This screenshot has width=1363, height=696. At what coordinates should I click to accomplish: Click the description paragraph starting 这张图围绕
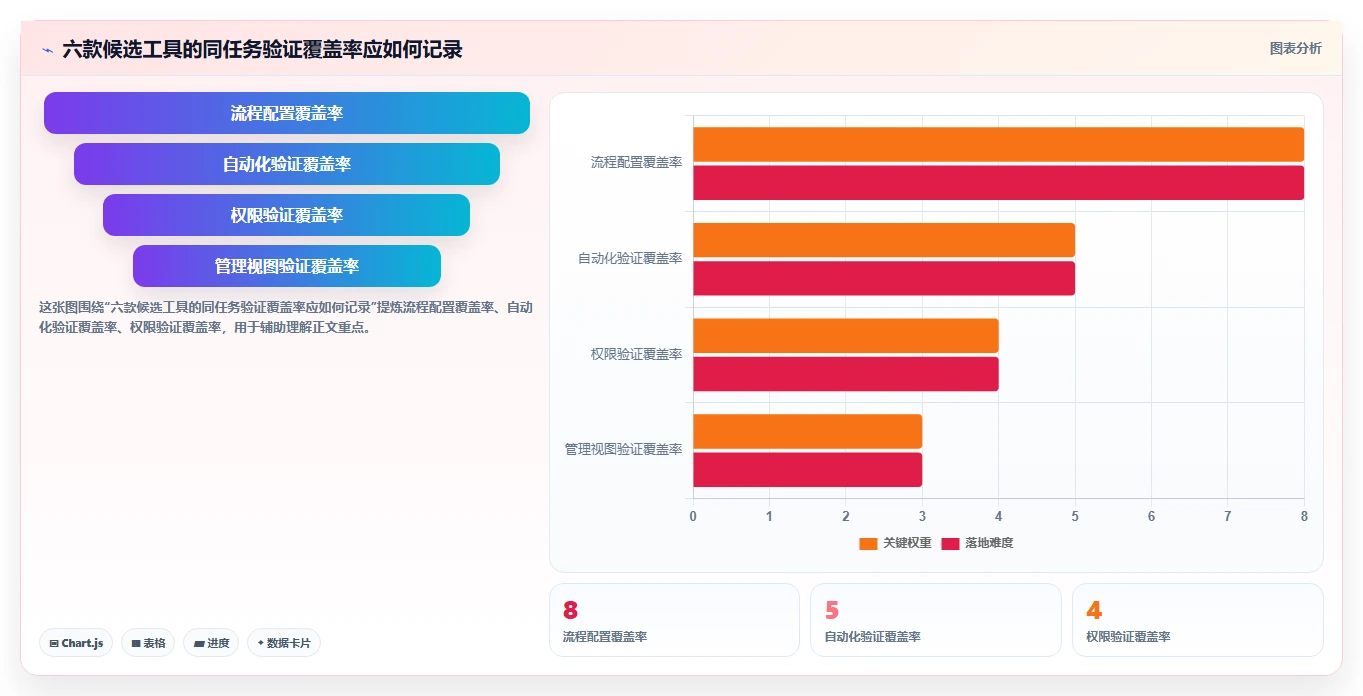click(x=285, y=317)
